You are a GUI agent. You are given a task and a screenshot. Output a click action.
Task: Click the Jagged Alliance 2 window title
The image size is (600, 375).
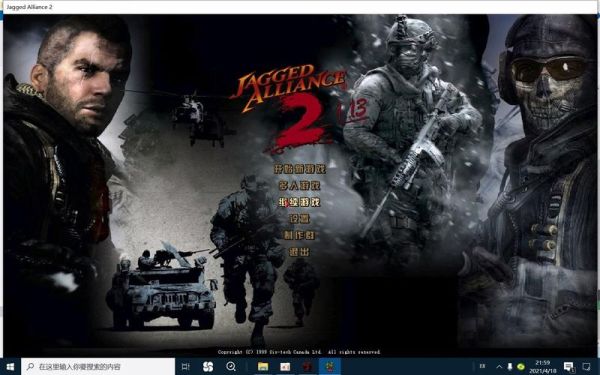click(29, 7)
